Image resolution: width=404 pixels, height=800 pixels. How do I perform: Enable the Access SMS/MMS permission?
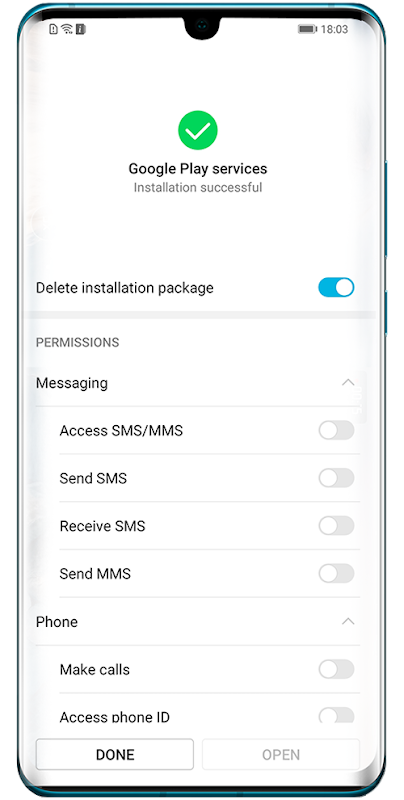tap(336, 430)
